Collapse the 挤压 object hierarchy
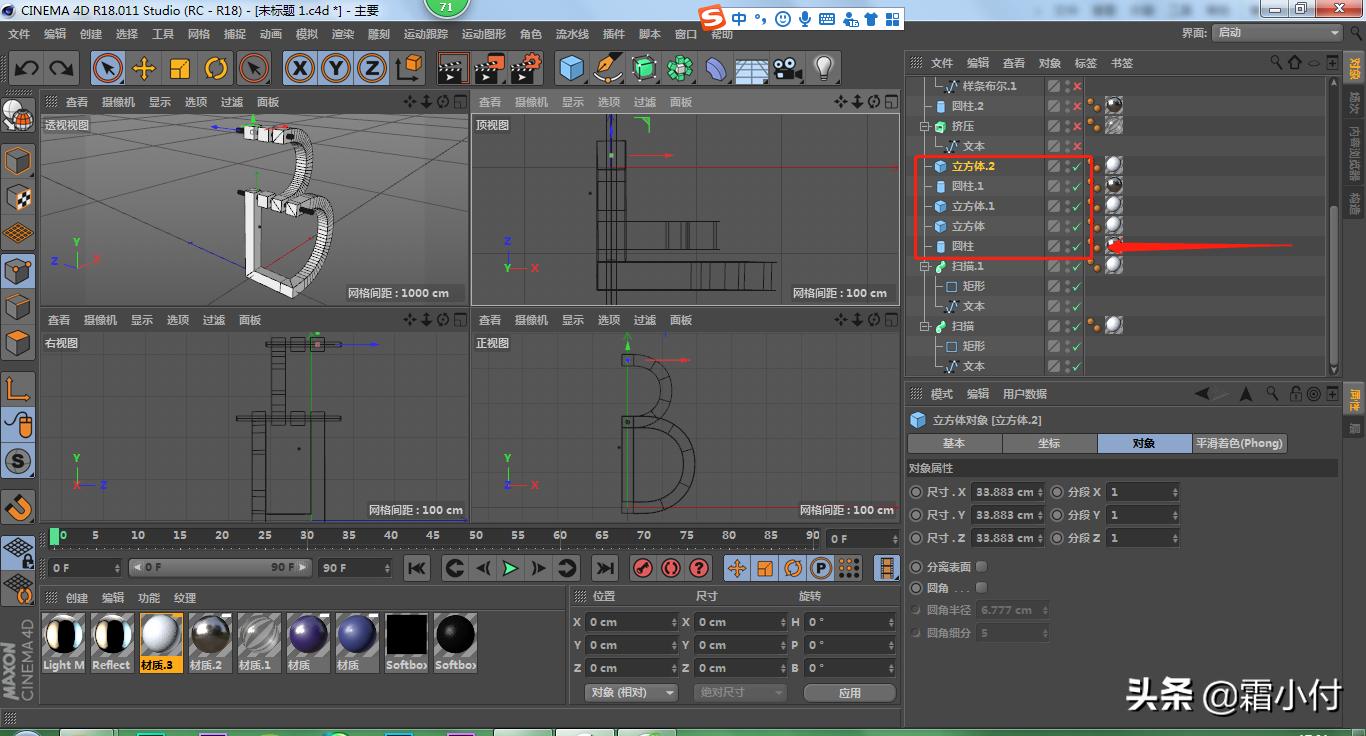 pyautogui.click(x=925, y=126)
